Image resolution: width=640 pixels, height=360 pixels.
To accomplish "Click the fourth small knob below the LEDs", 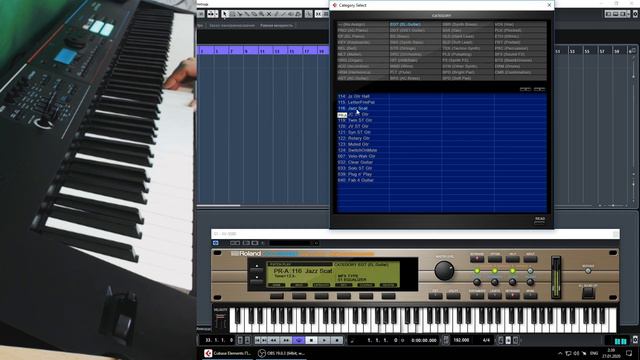I will pyautogui.click(x=530, y=282).
